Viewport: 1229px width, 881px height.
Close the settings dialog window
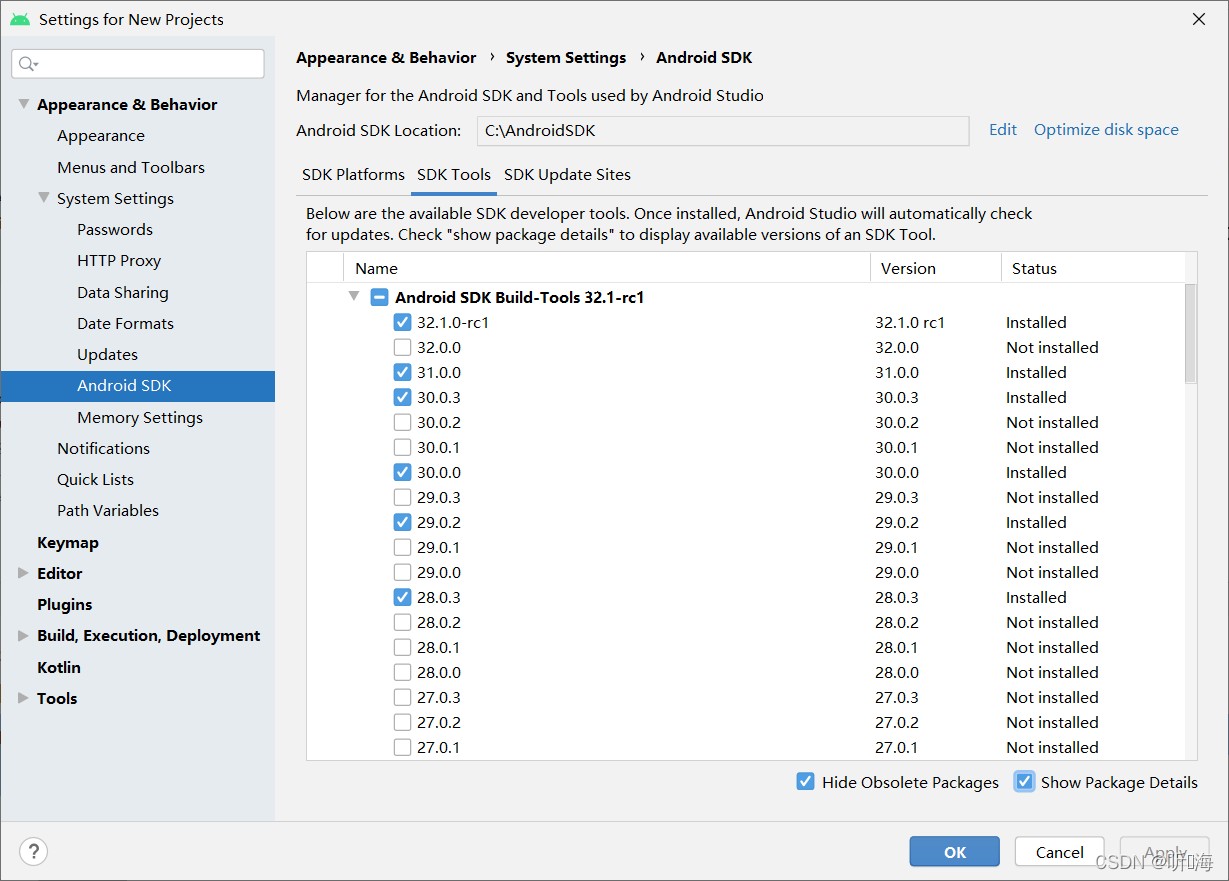pyautogui.click(x=1199, y=19)
